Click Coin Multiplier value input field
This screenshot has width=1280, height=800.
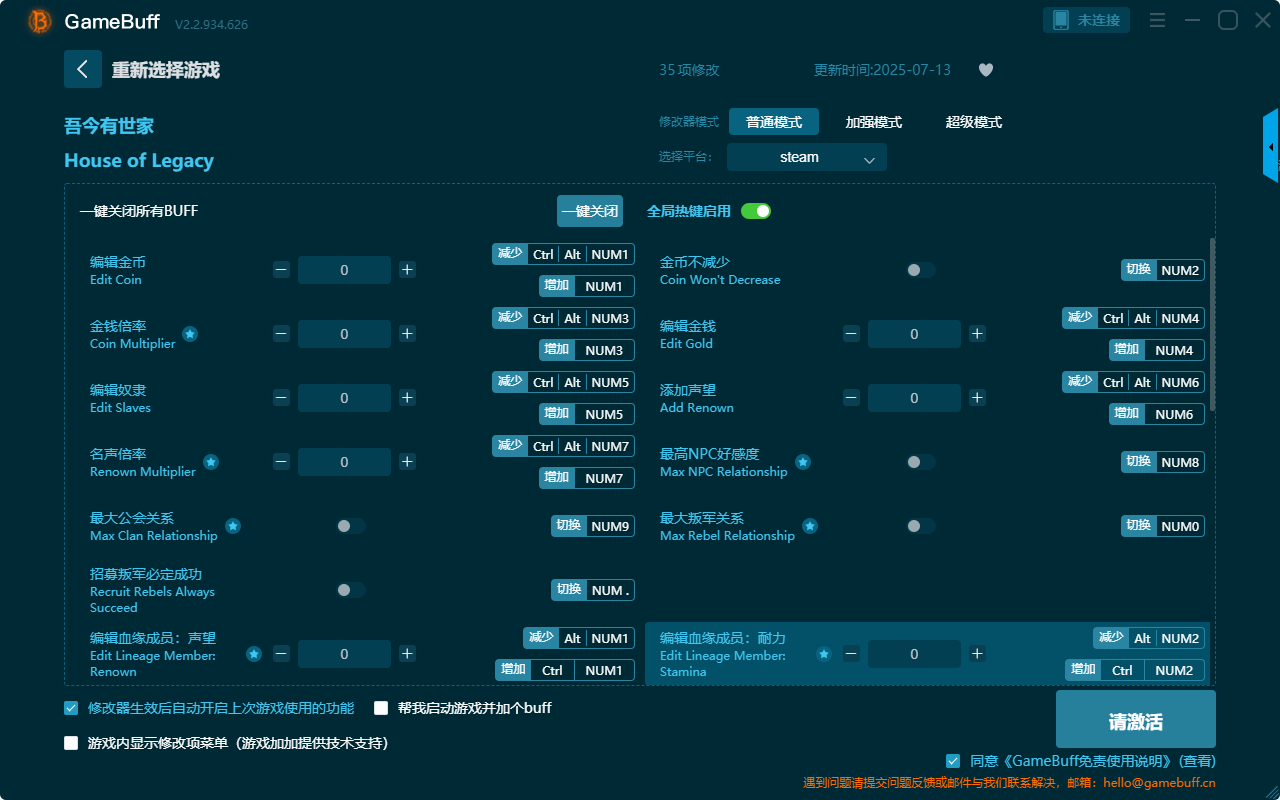point(344,334)
